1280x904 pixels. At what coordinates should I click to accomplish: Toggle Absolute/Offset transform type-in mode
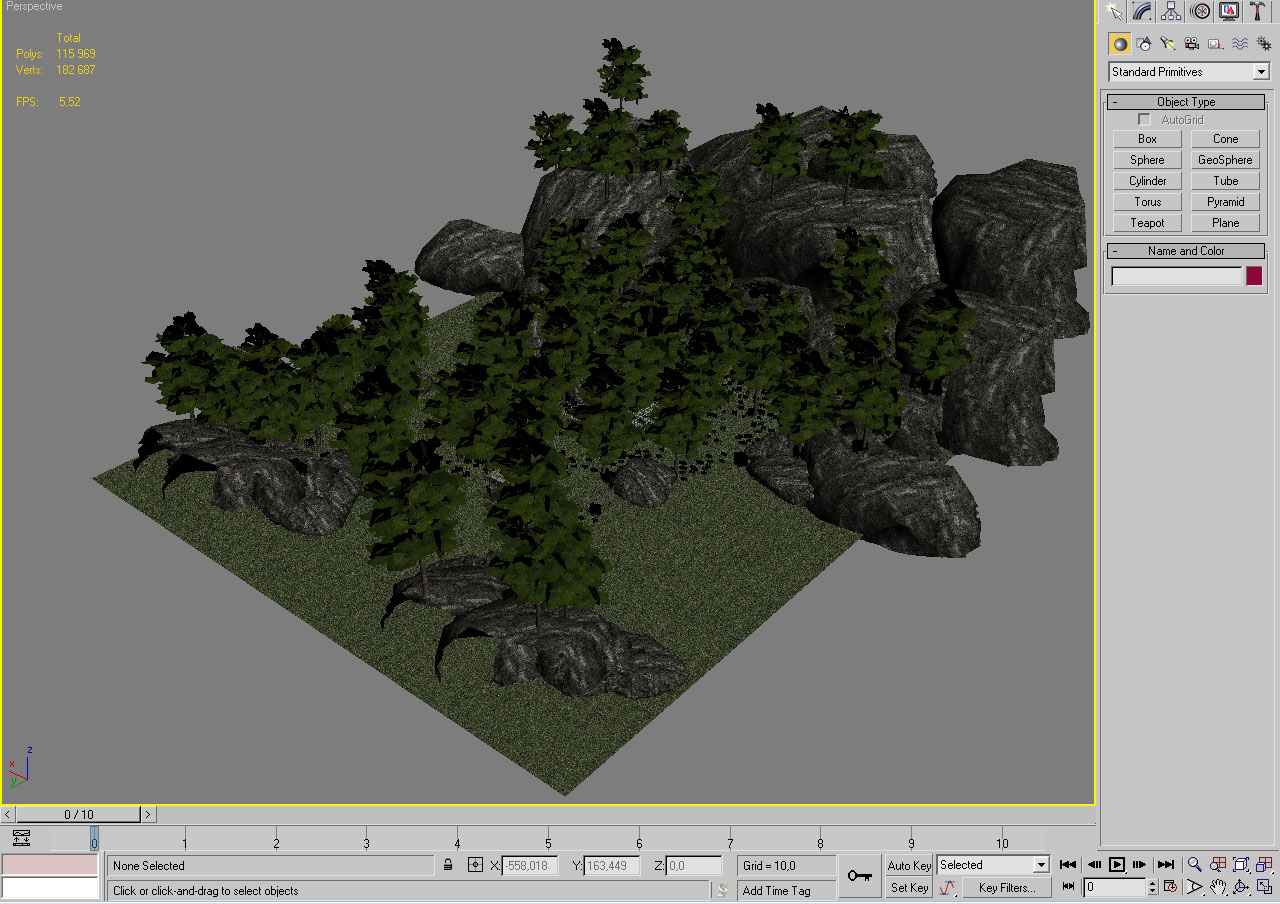[x=475, y=865]
